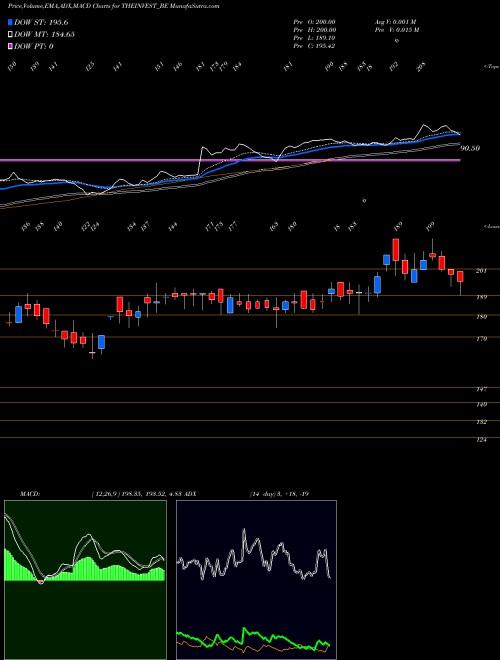The image size is (500, 660).
Task: Click the 'Pre V: 0.015 M' value
Action: [x=398, y=30]
